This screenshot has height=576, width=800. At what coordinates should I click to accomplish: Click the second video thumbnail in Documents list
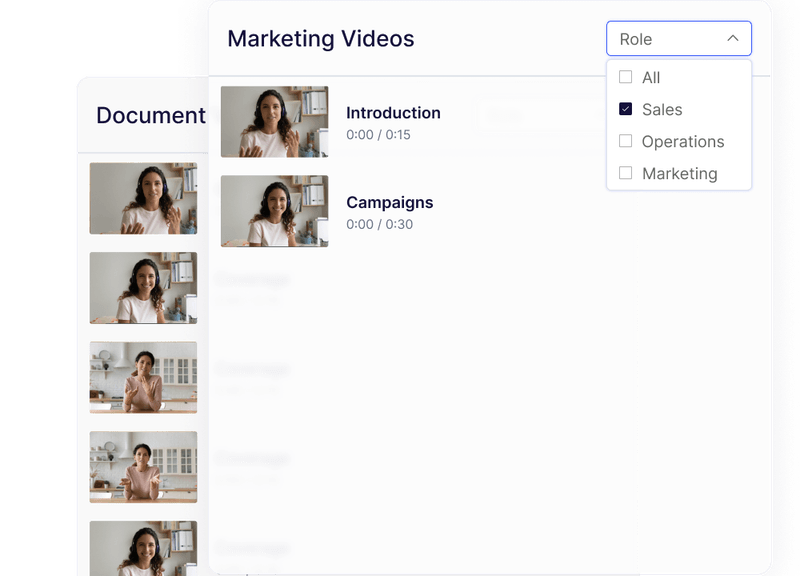point(143,288)
